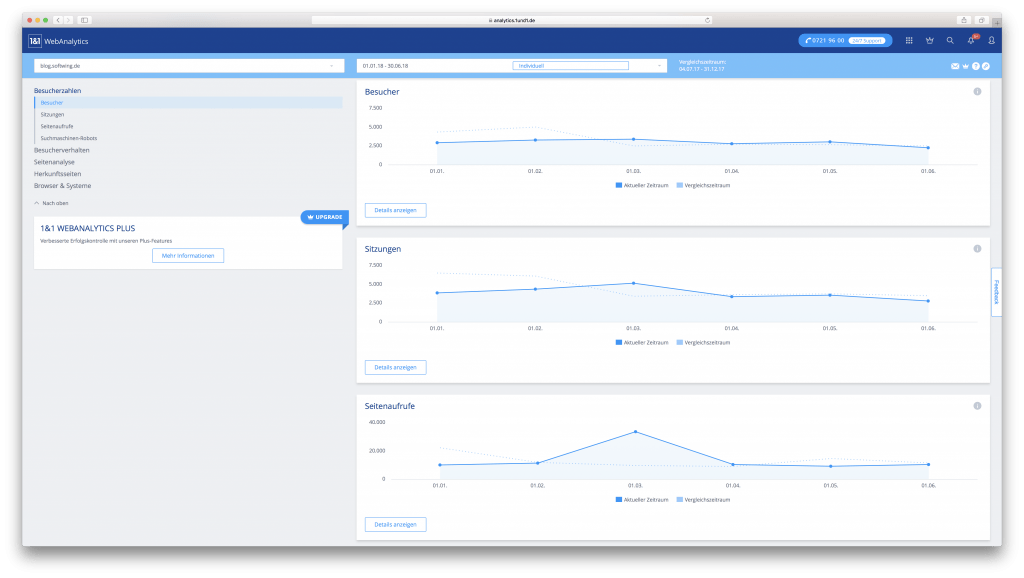Screen dimensions: 1024x578
Task: Show info for the Besucher chart
Action: click(x=977, y=92)
